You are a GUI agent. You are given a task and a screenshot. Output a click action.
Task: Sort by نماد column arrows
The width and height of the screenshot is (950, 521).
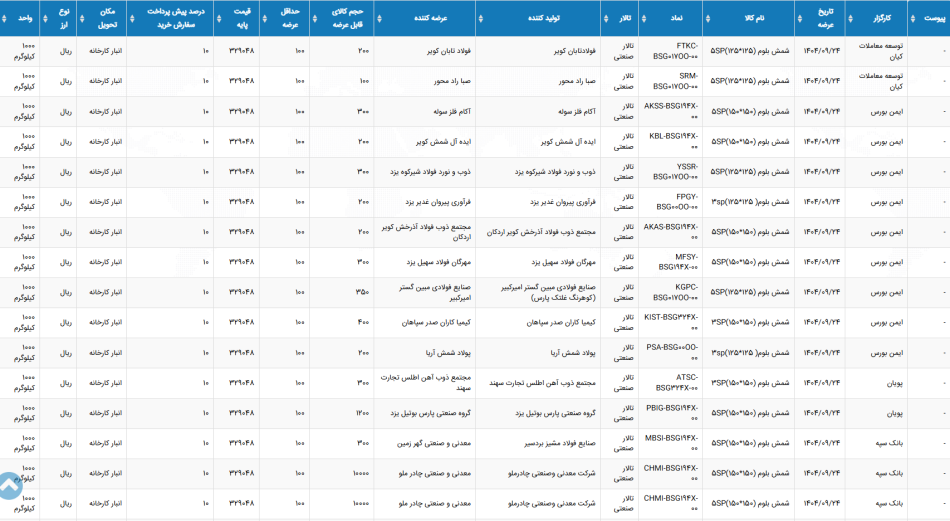[643, 18]
